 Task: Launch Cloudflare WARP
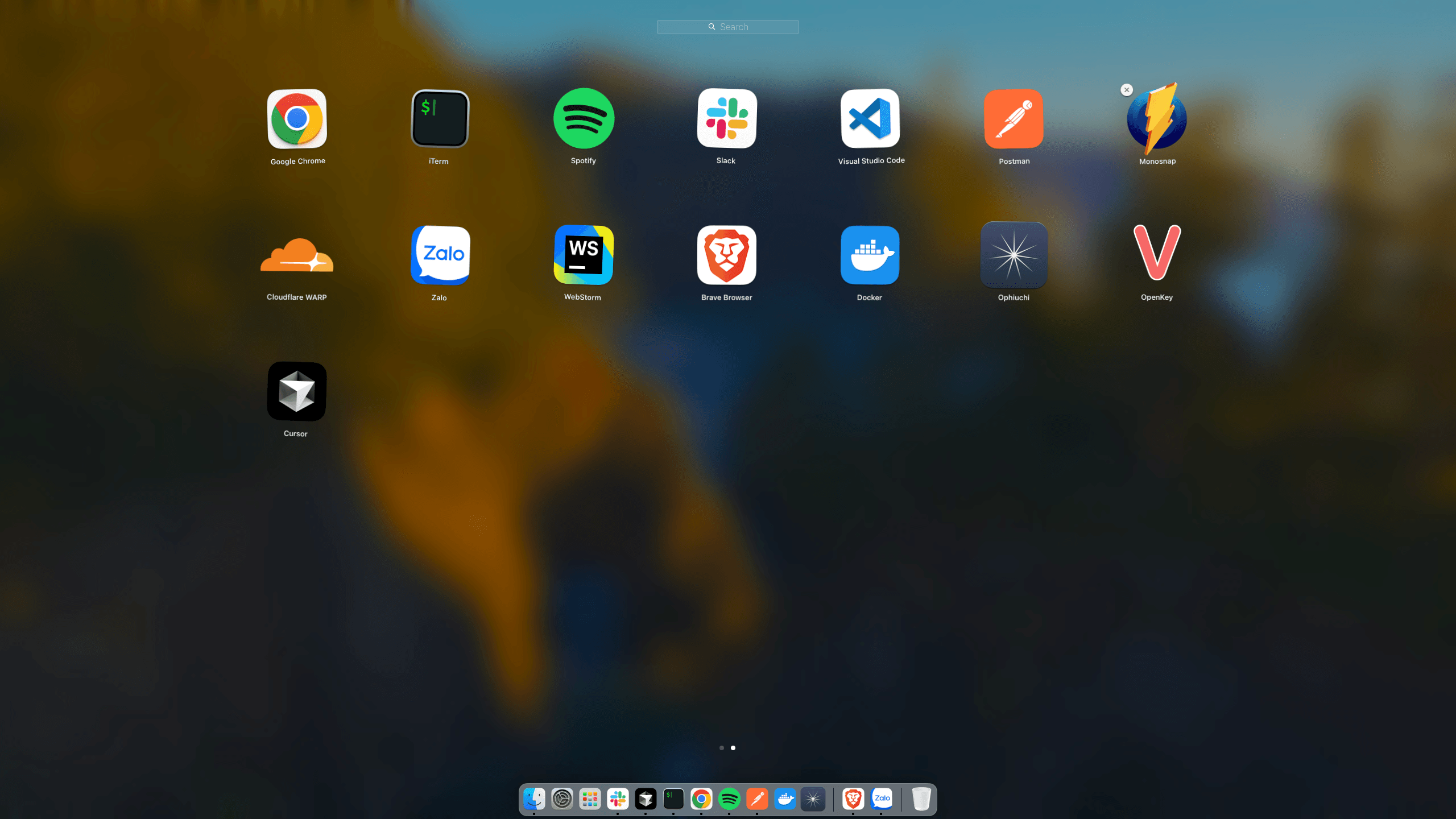coord(296,255)
